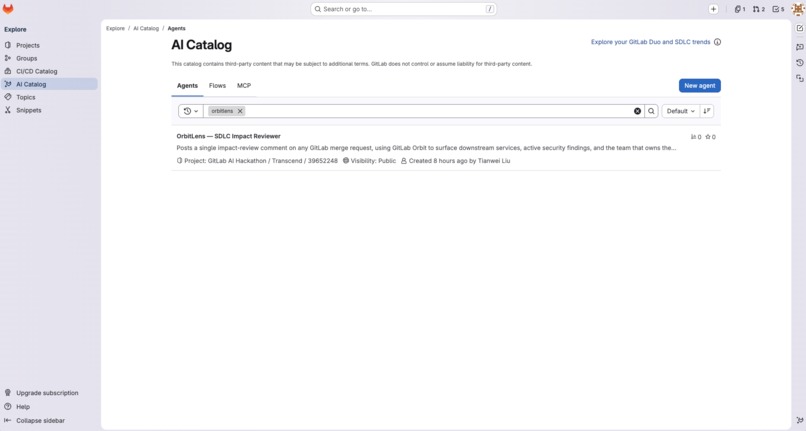The width and height of the screenshot is (806, 431).
Task: Click the info icon beside SDLC trends
Action: [717, 42]
